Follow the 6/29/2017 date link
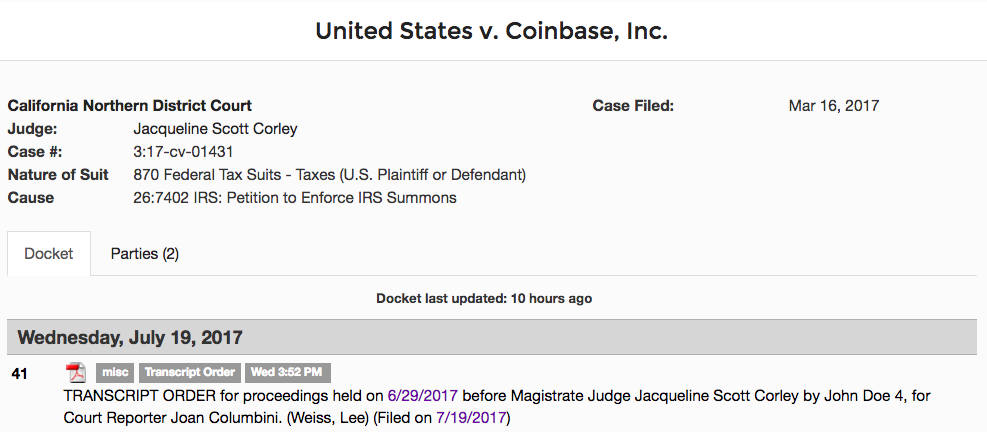This screenshot has width=987, height=432. click(422, 395)
